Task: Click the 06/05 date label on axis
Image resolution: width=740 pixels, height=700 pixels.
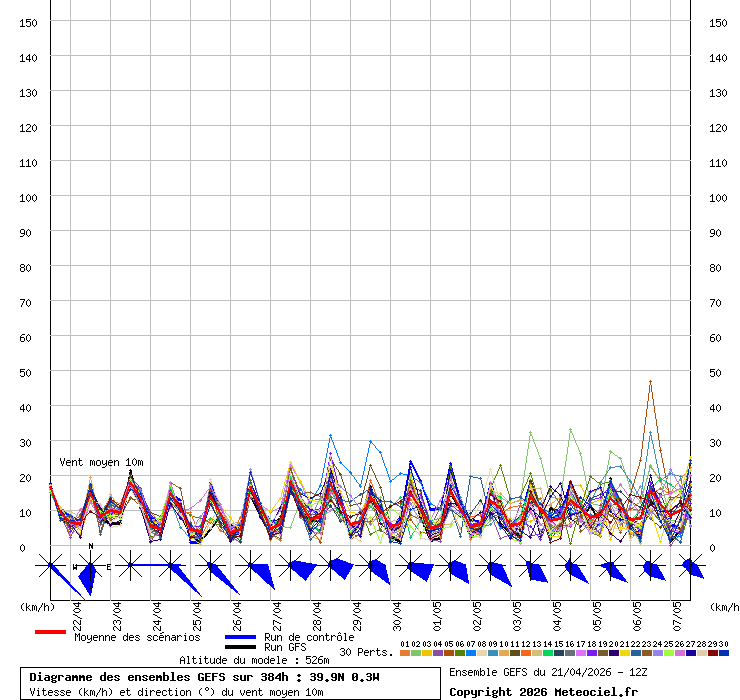Action: tap(637, 611)
